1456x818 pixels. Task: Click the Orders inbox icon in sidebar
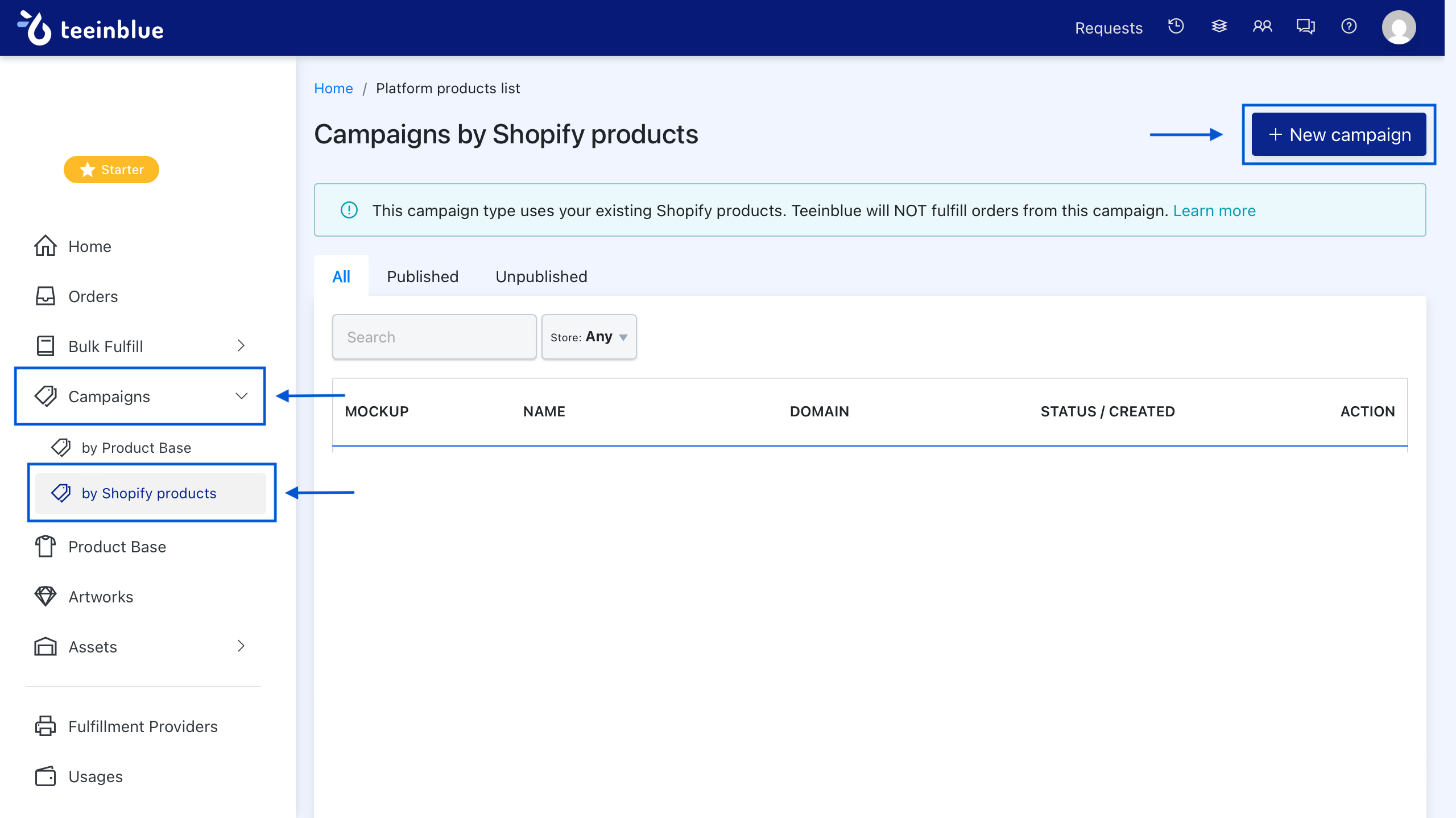click(x=45, y=296)
